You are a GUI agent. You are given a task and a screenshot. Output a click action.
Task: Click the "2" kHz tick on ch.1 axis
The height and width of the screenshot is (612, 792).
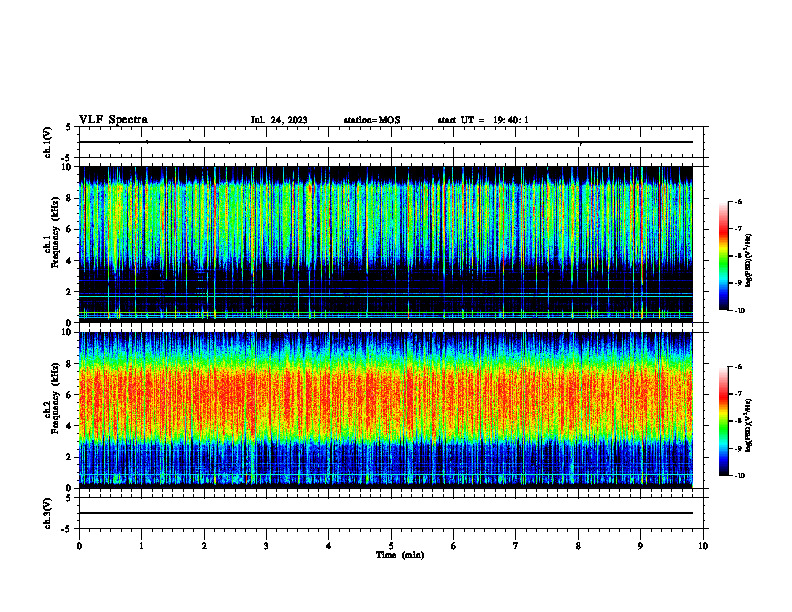pyautogui.click(x=71, y=292)
